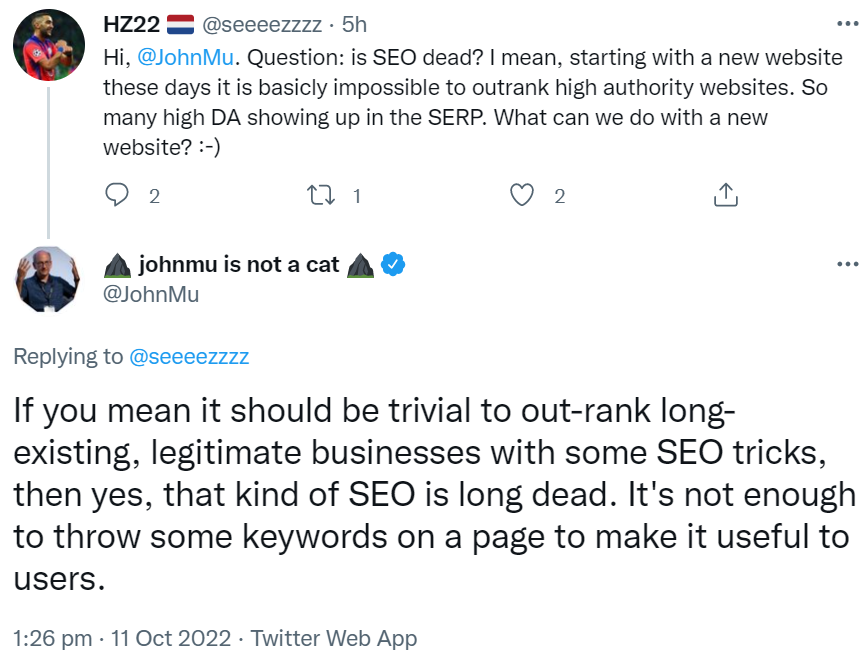868x660 pixels.
Task: Click the likes count showing 2
Action: click(558, 197)
